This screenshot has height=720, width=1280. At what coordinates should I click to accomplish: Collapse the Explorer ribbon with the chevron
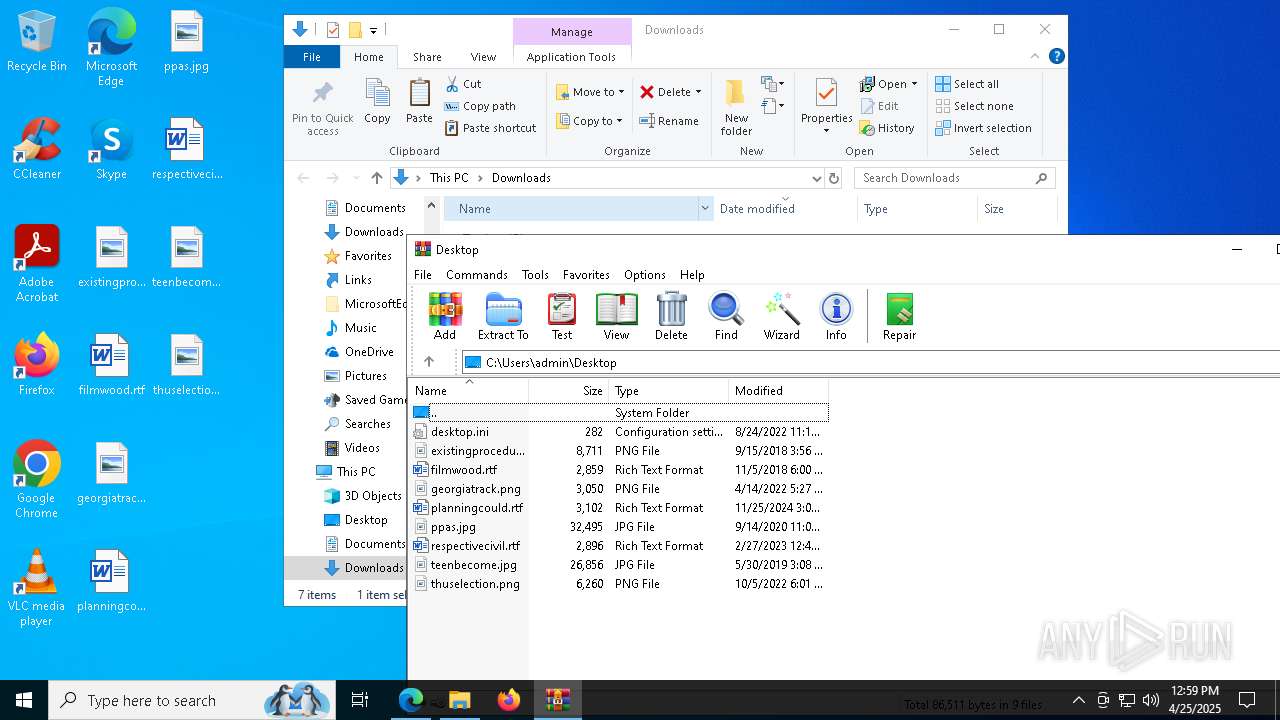tap(1035, 56)
